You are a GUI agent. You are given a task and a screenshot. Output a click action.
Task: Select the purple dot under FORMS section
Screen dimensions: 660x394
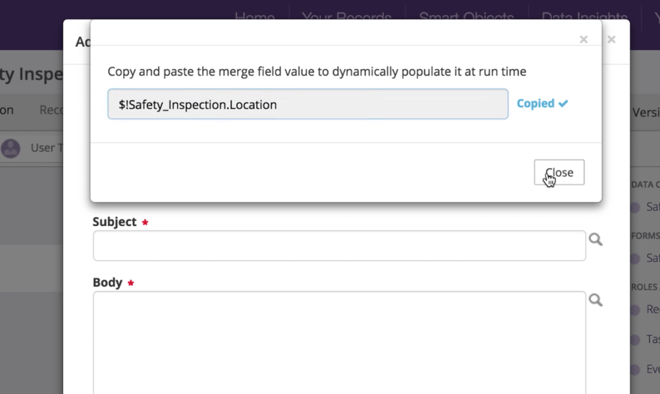(x=635, y=258)
